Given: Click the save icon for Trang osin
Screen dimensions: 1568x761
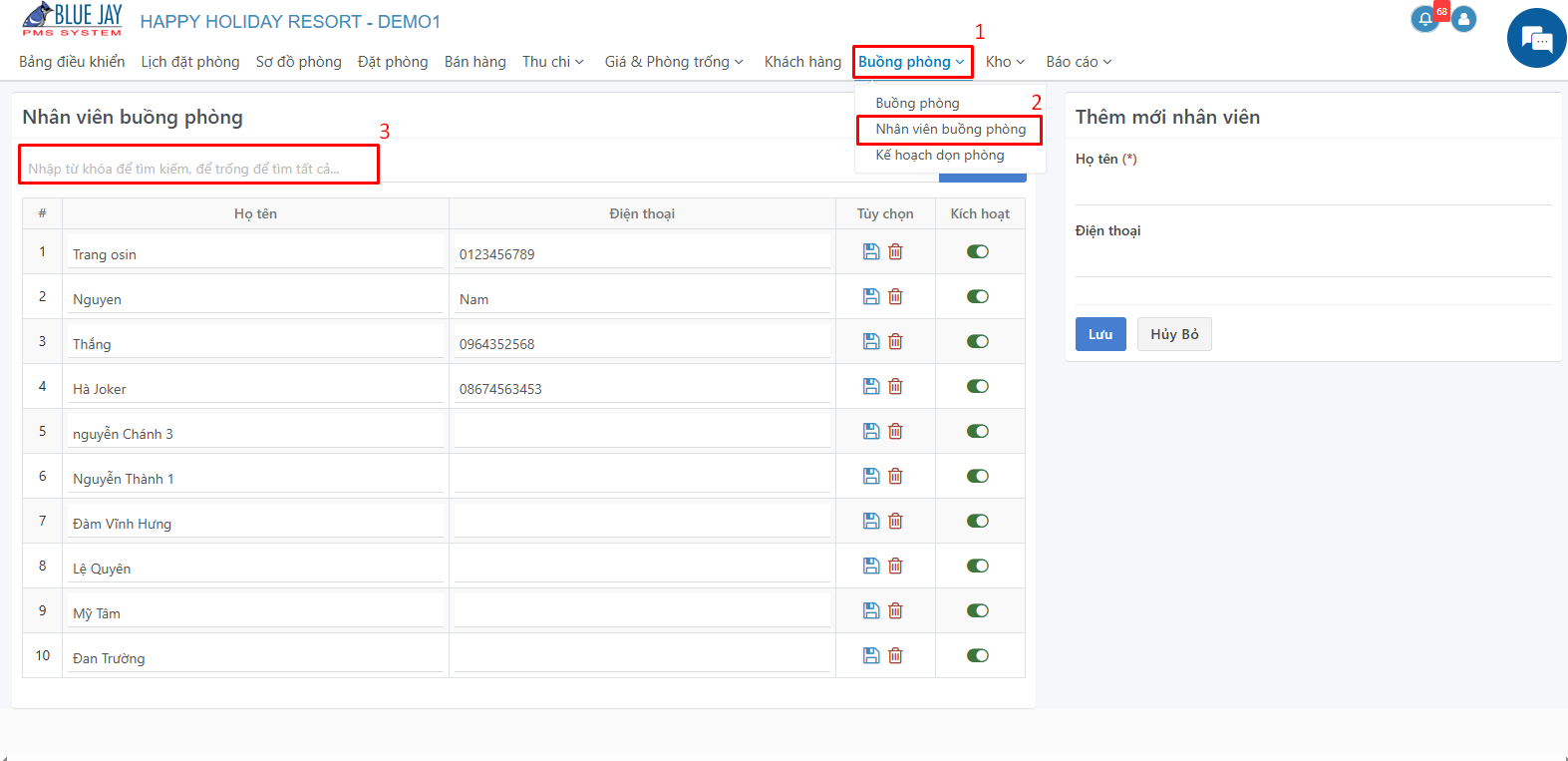Looking at the screenshot, I should coord(871,251).
